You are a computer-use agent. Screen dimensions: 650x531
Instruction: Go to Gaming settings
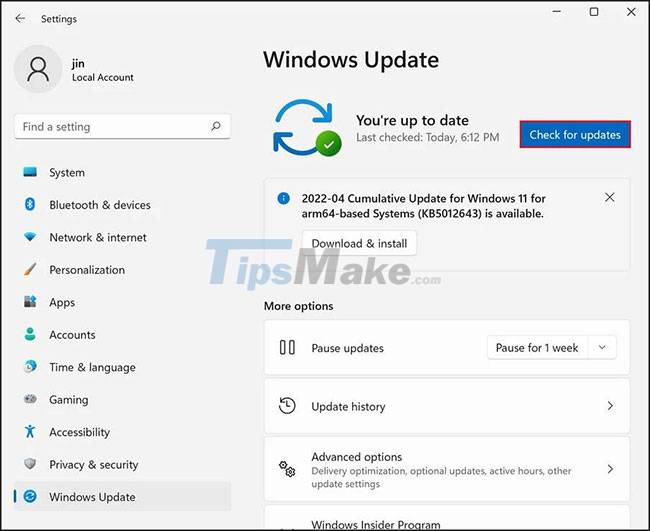tap(122, 400)
